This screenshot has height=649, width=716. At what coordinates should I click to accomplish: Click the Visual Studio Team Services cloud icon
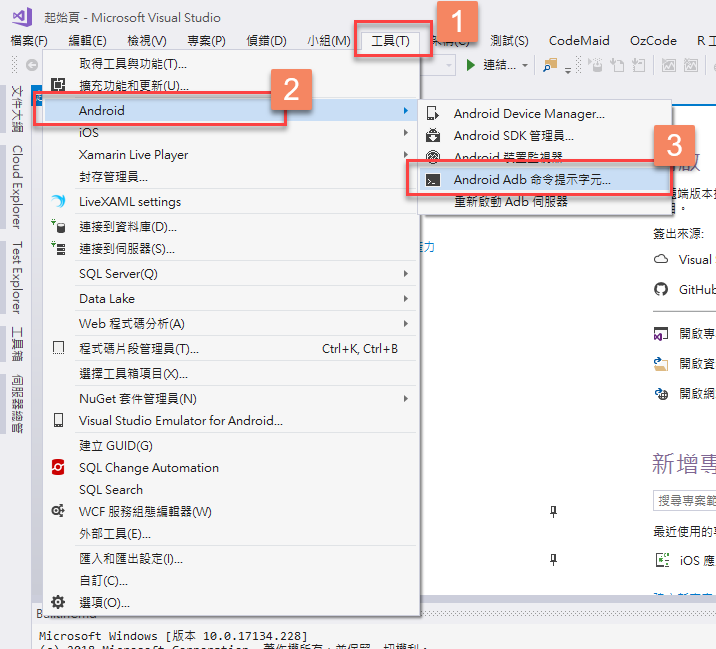point(661,259)
